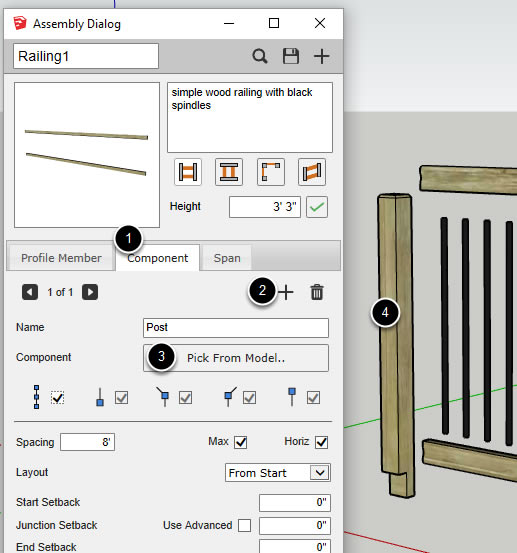
Task: Go to the next component arrow
Action: click(90, 292)
